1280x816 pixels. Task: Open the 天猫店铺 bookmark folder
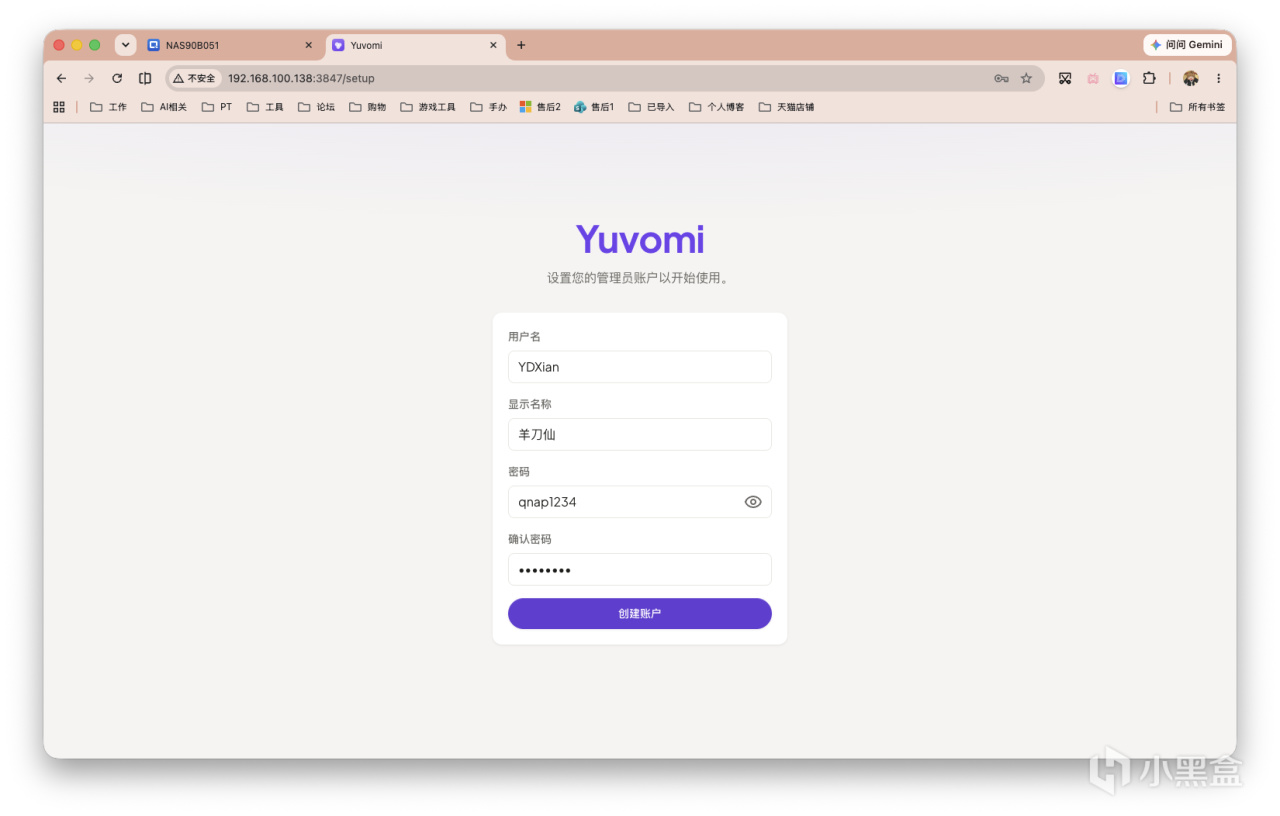pos(786,107)
